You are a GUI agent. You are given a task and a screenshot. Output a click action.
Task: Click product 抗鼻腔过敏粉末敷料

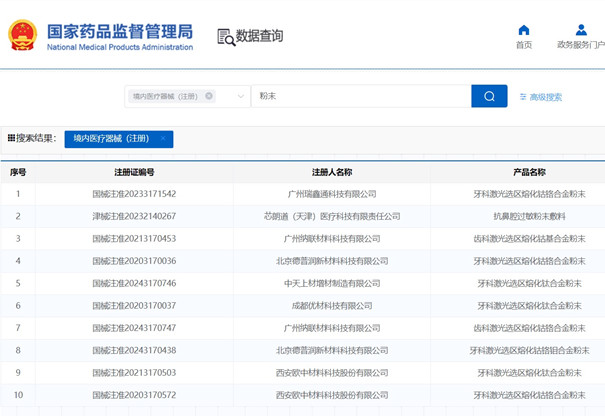[x=529, y=216]
